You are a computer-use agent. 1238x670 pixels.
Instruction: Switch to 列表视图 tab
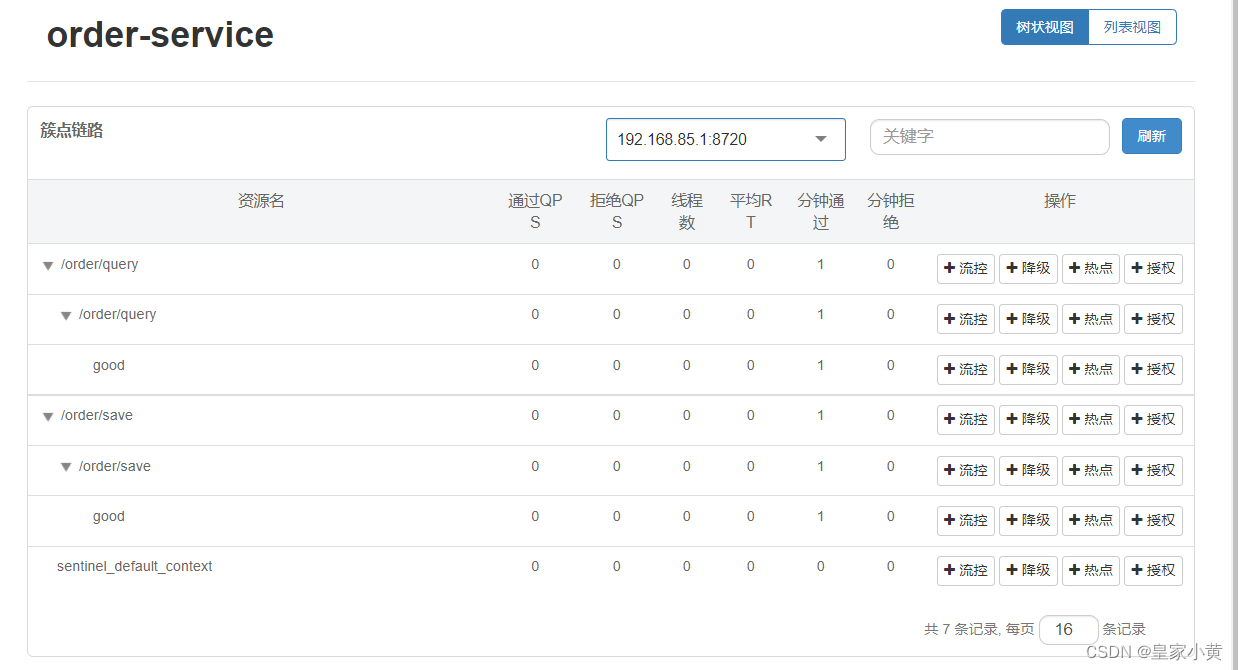[x=1132, y=27]
